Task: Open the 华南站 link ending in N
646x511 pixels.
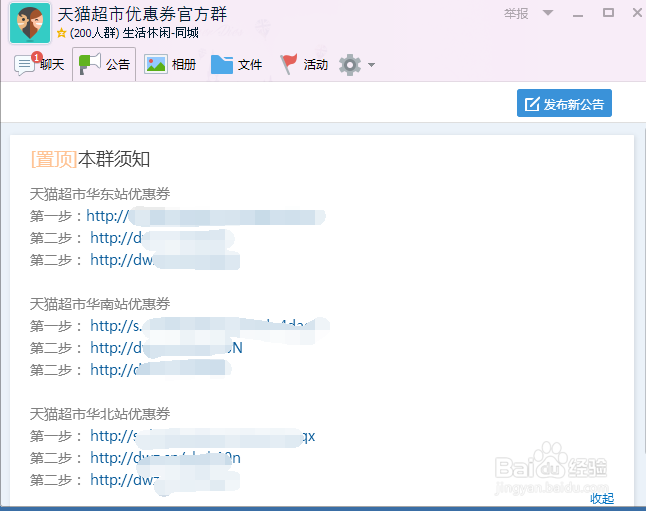Action: [x=166, y=348]
